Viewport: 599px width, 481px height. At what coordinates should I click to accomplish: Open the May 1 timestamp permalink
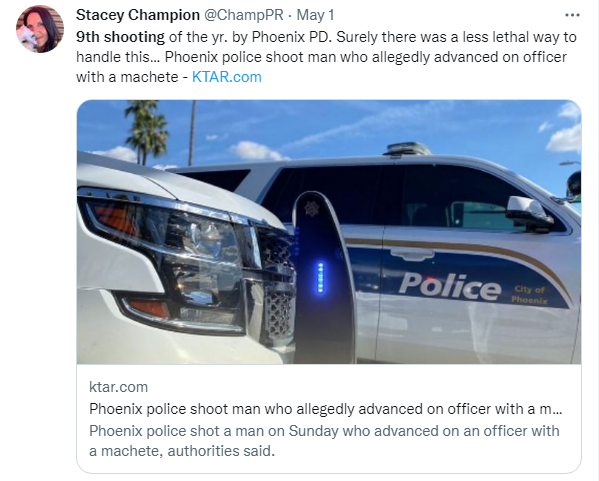tap(315, 15)
